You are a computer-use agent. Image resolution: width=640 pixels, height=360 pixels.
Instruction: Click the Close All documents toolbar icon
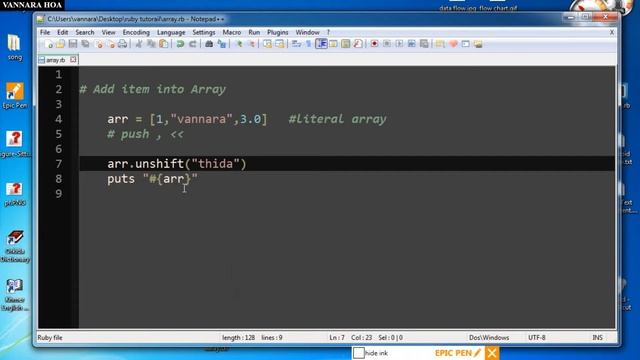click(x=111, y=44)
